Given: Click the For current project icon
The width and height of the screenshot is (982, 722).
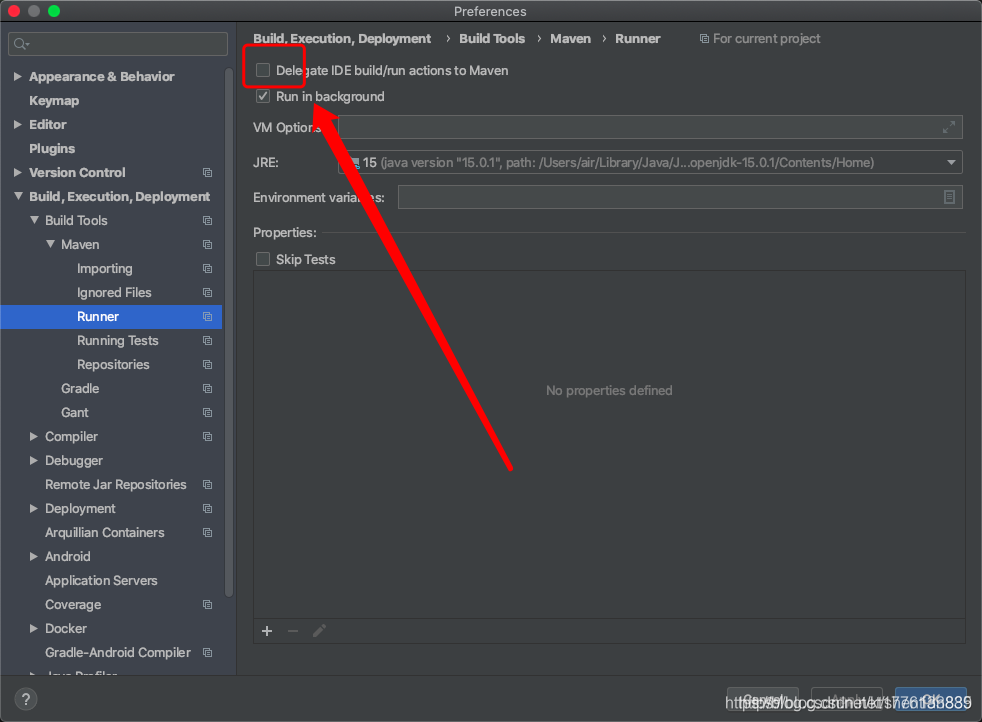Looking at the screenshot, I should point(707,38).
